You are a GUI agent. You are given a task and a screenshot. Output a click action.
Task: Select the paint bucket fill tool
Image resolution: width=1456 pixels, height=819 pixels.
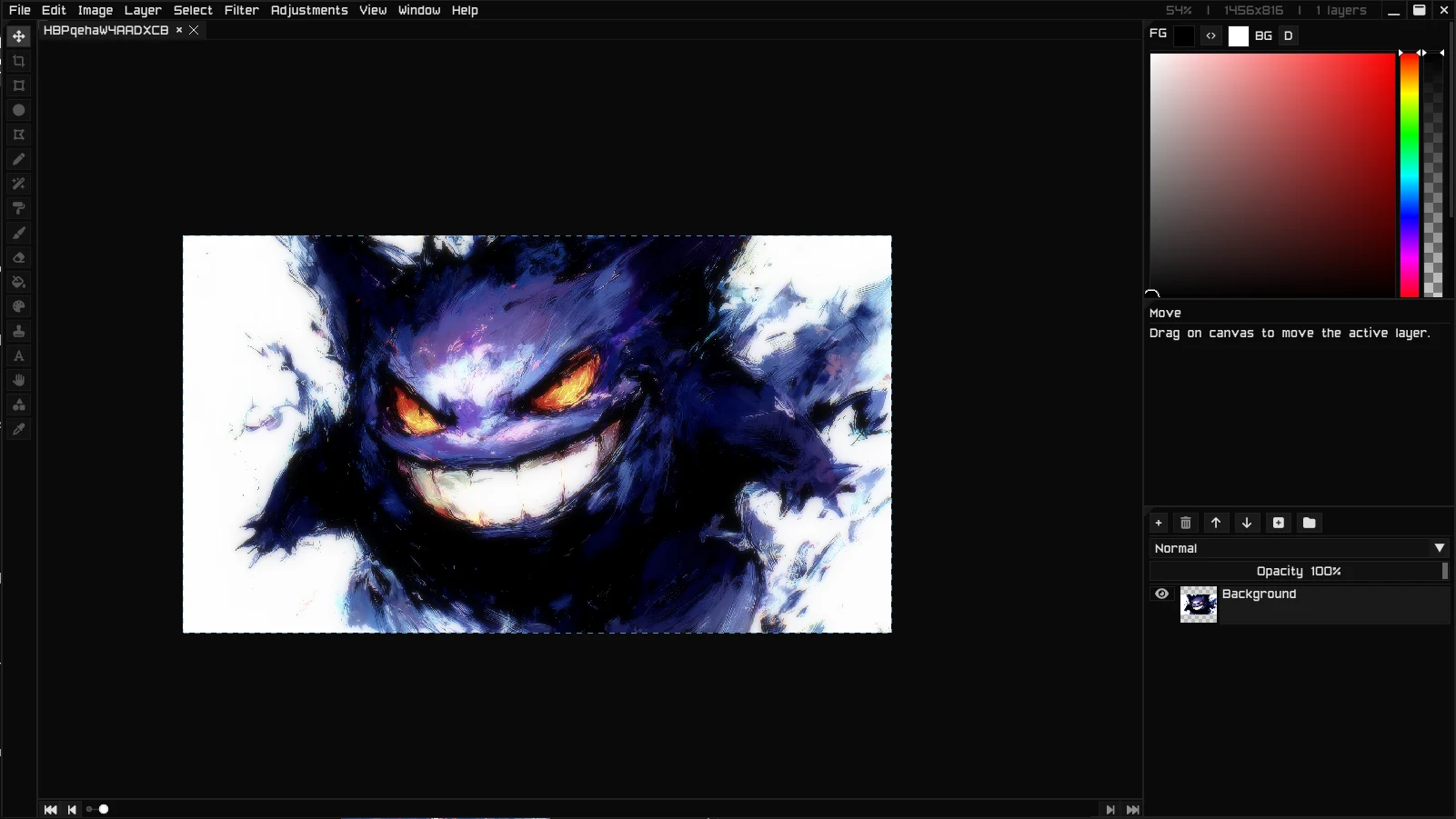(19, 282)
